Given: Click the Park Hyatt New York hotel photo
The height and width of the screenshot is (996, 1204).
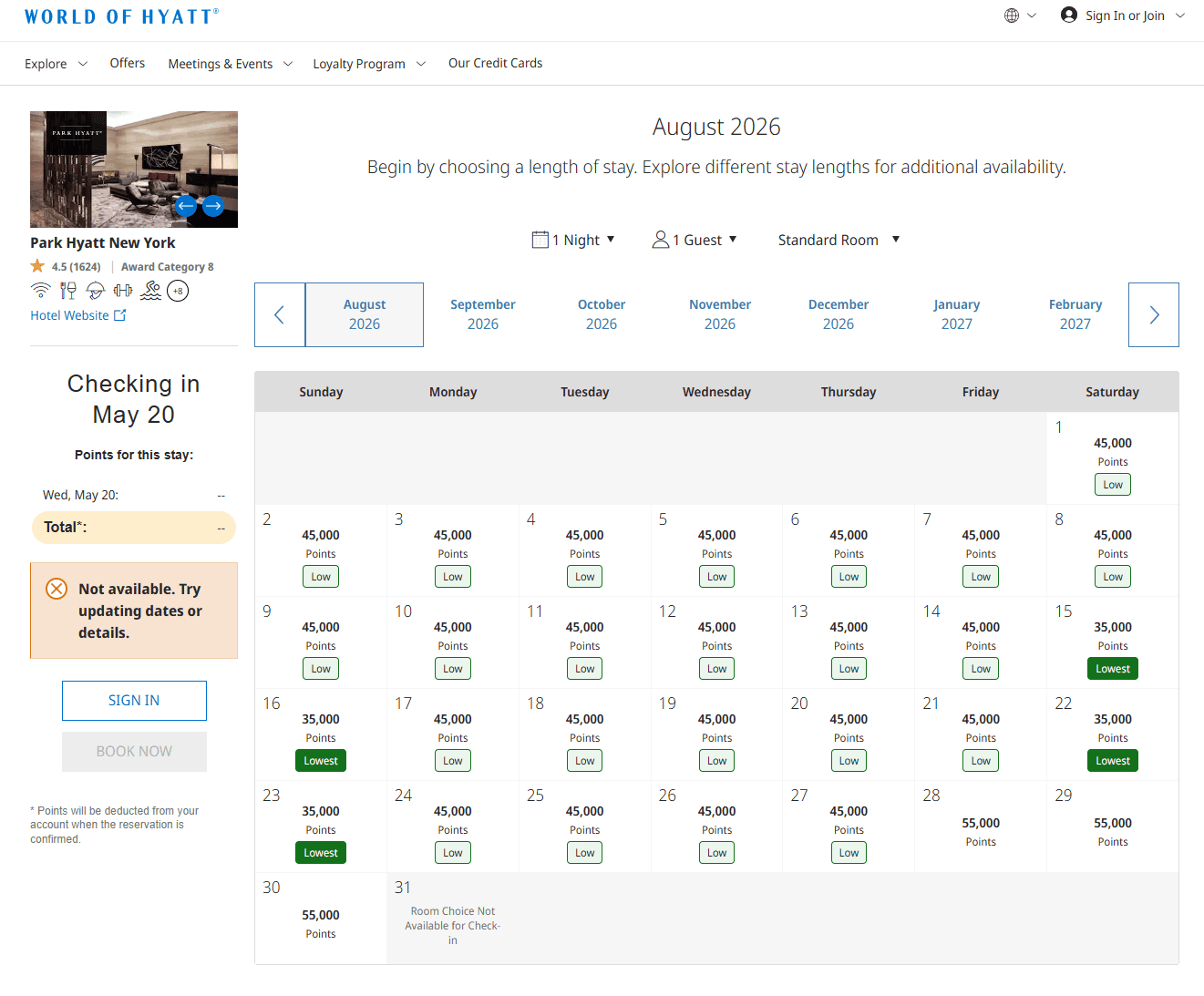Looking at the screenshot, I should [x=134, y=169].
